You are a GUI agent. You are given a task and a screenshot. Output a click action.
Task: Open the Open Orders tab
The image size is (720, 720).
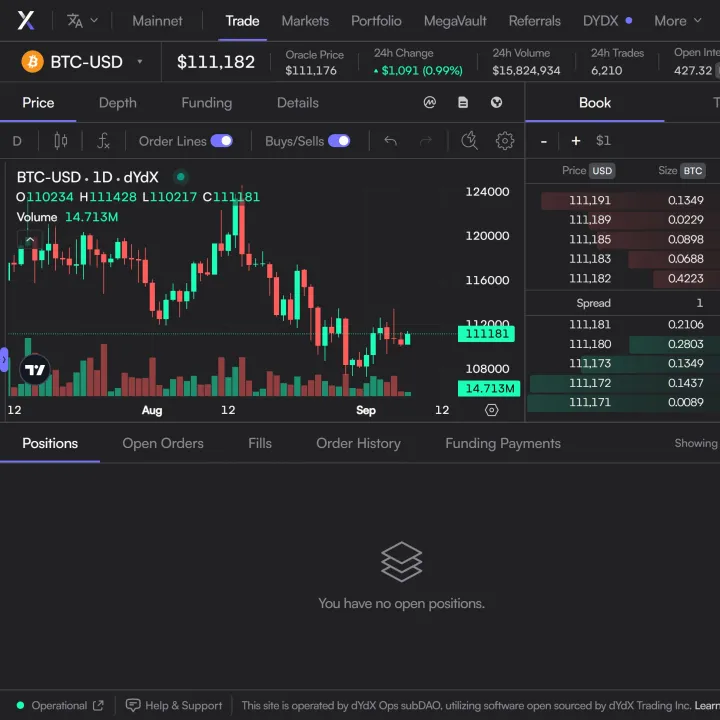tap(163, 443)
